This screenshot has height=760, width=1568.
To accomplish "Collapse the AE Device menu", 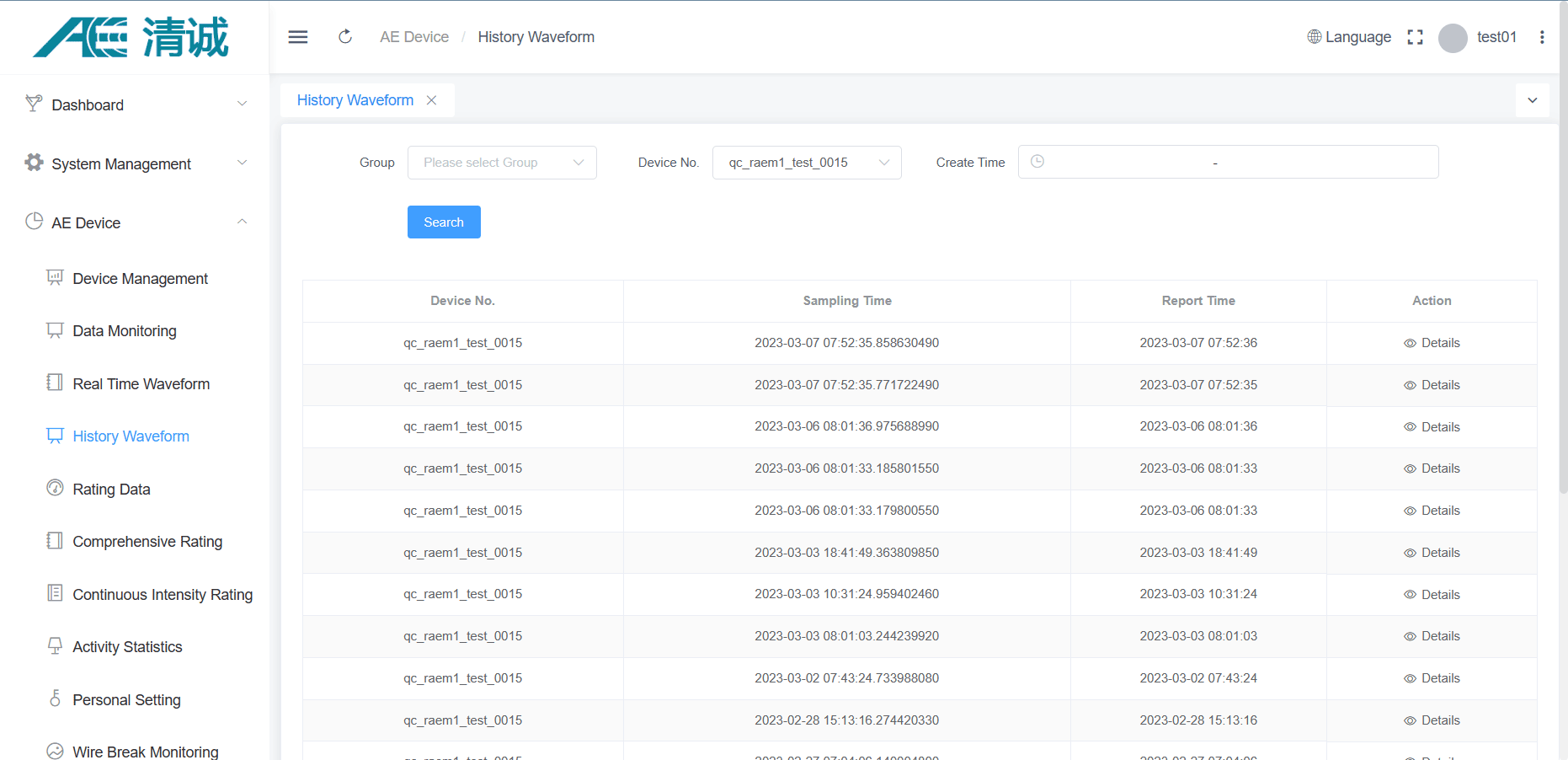I will 135,222.
